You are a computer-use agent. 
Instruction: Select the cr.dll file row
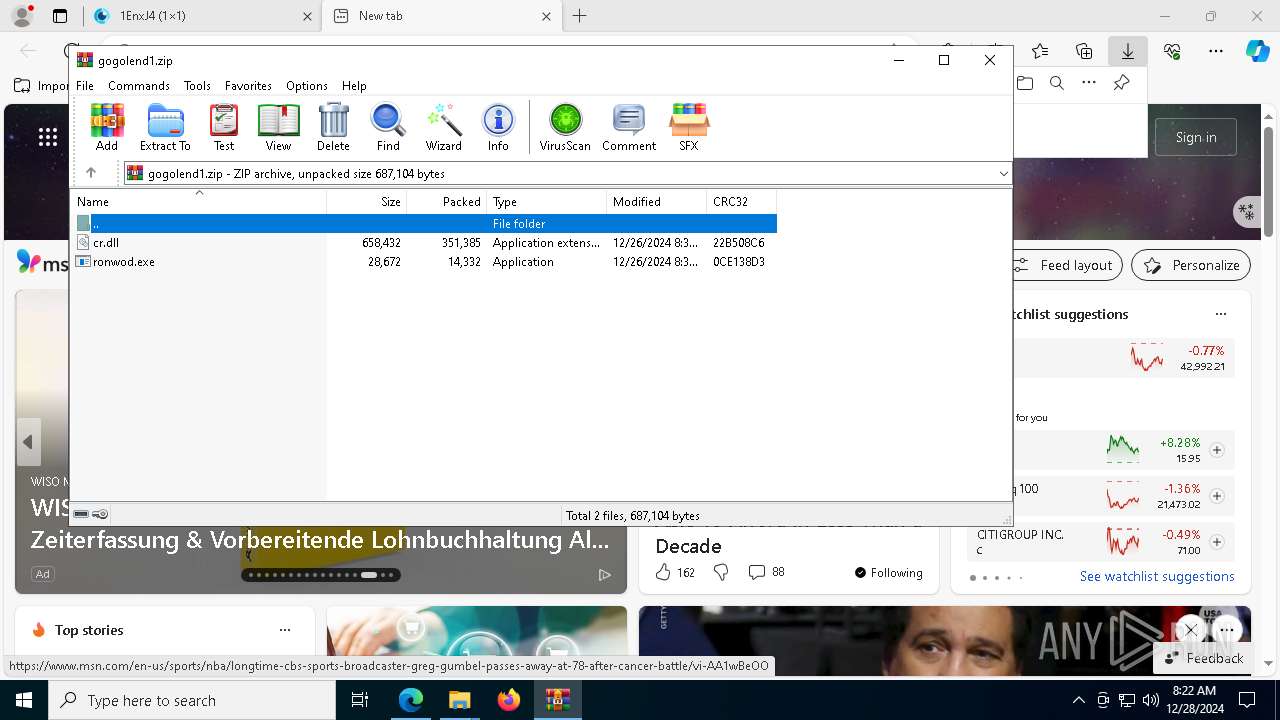(x=423, y=243)
